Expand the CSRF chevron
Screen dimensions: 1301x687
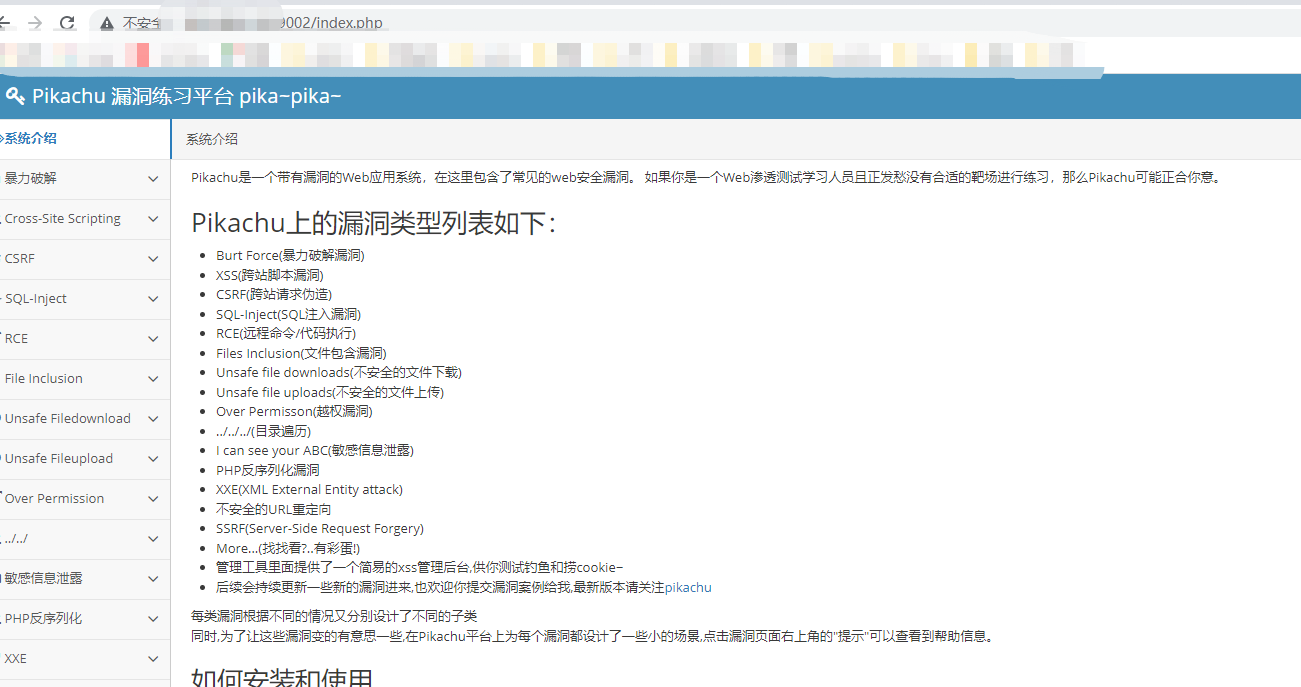153,259
